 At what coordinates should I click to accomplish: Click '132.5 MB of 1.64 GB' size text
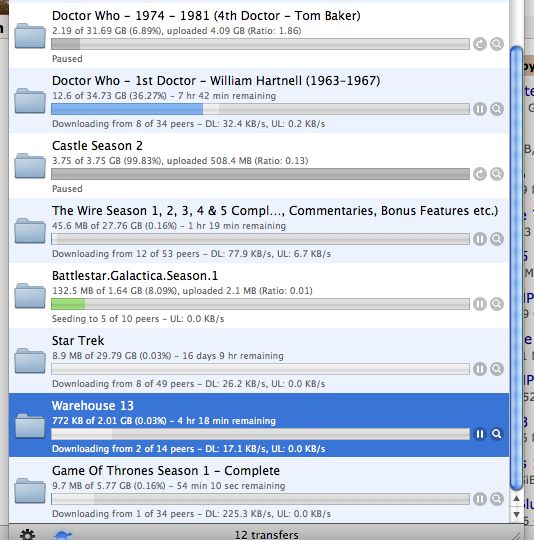(x=97, y=291)
